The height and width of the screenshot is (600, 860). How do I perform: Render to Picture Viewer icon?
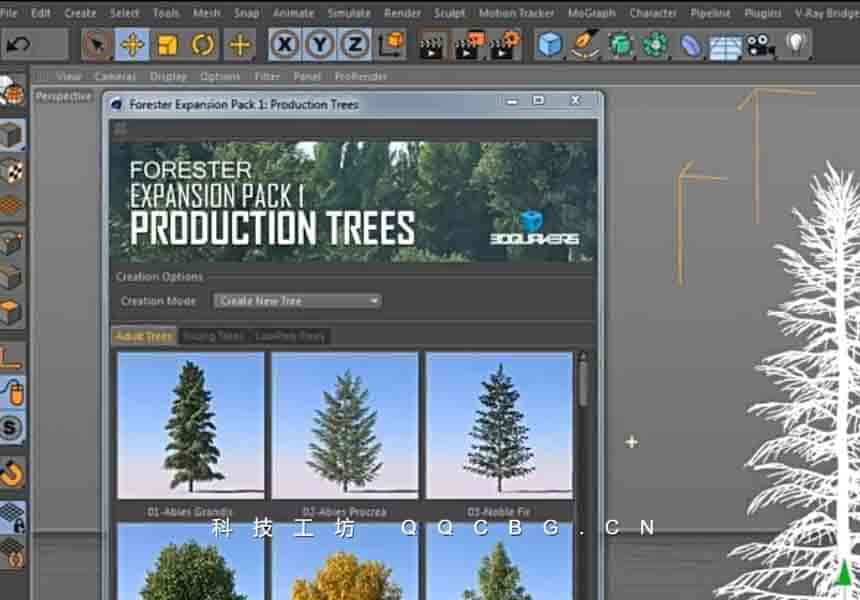point(469,45)
